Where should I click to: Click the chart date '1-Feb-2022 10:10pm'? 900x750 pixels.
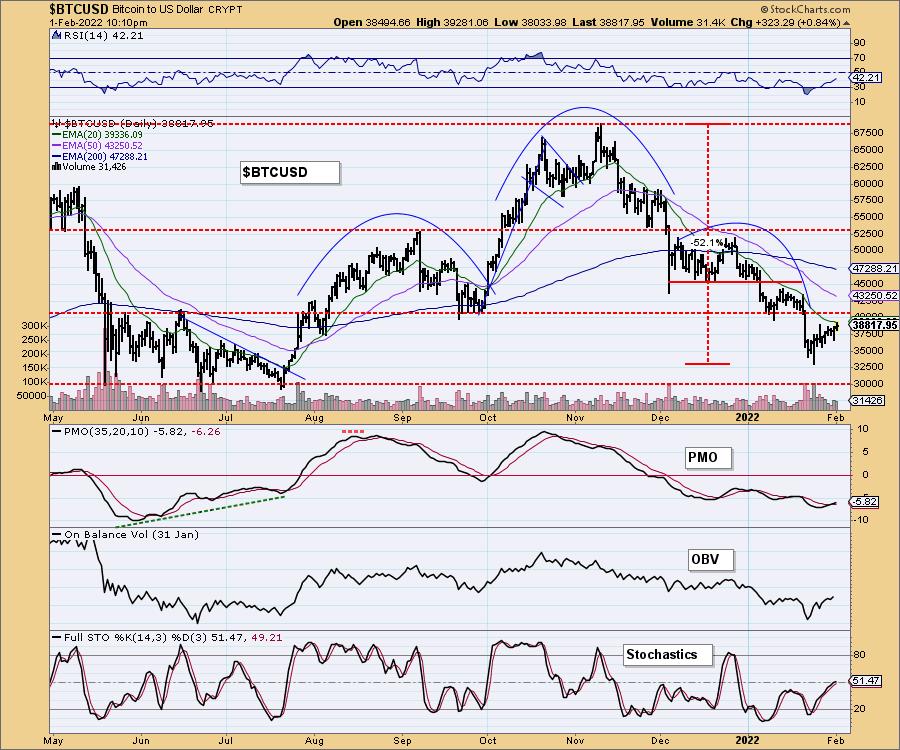[x=99, y=23]
